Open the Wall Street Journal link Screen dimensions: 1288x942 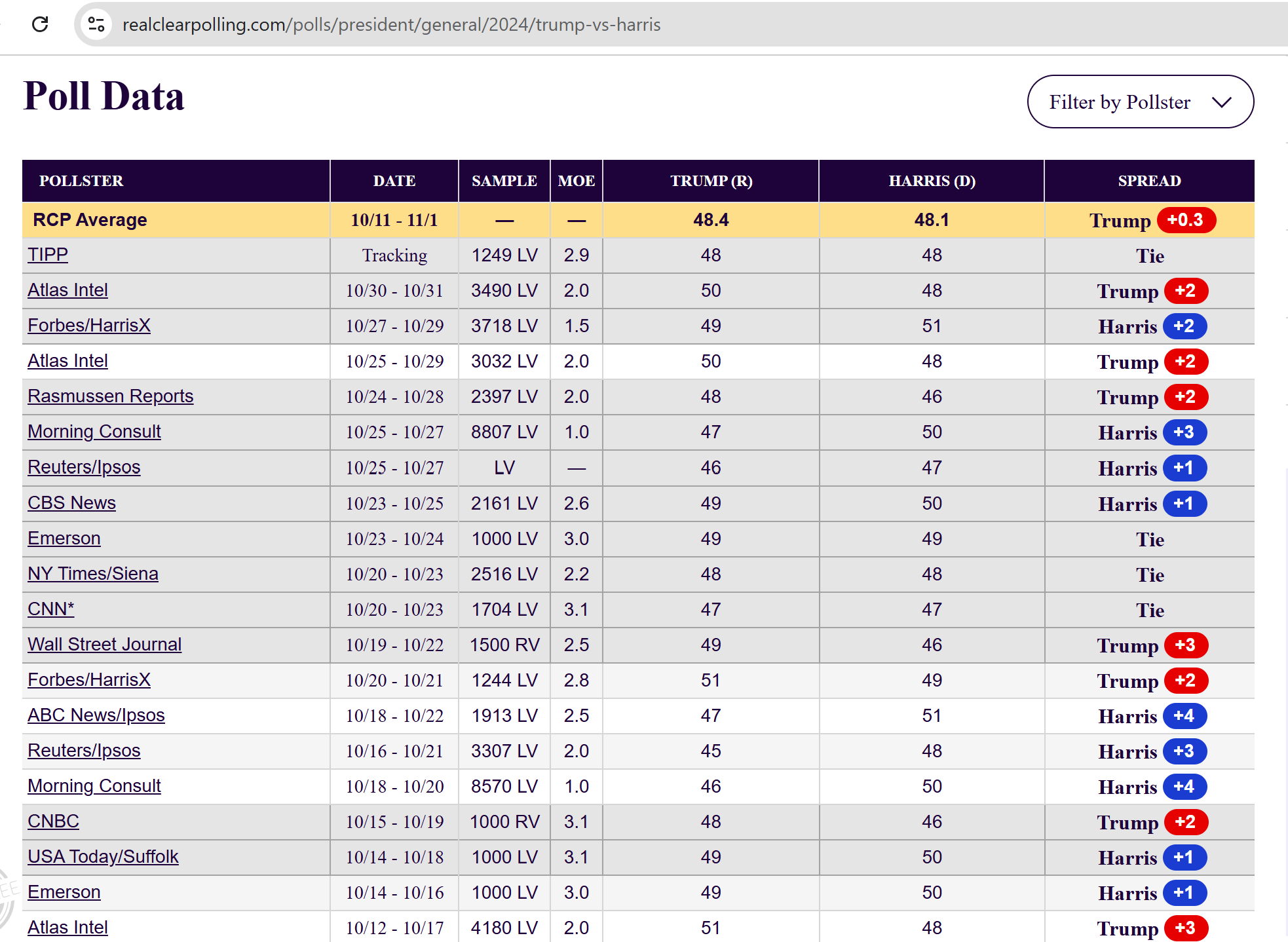pos(104,644)
